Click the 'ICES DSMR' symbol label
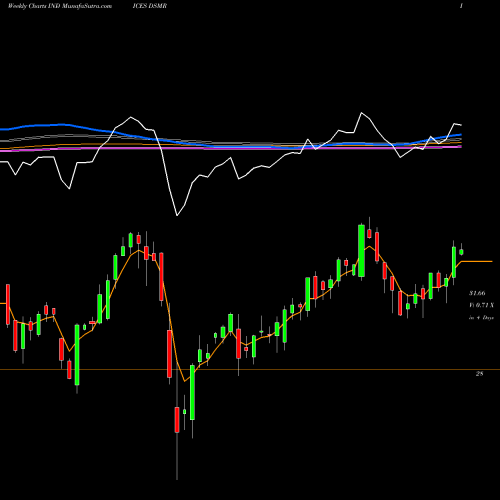Image resolution: width=500 pixels, height=500 pixels. click(x=150, y=6)
